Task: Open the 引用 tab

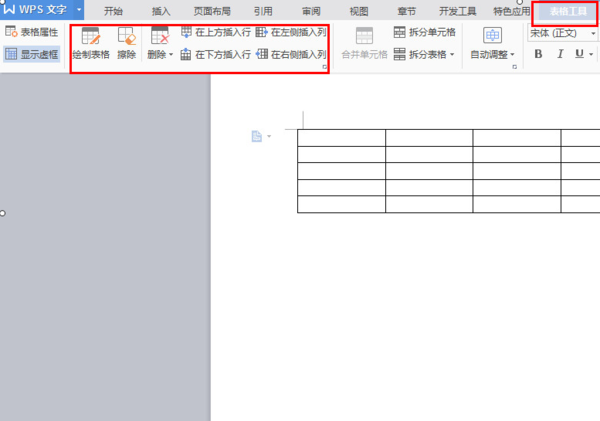Action: (x=263, y=11)
